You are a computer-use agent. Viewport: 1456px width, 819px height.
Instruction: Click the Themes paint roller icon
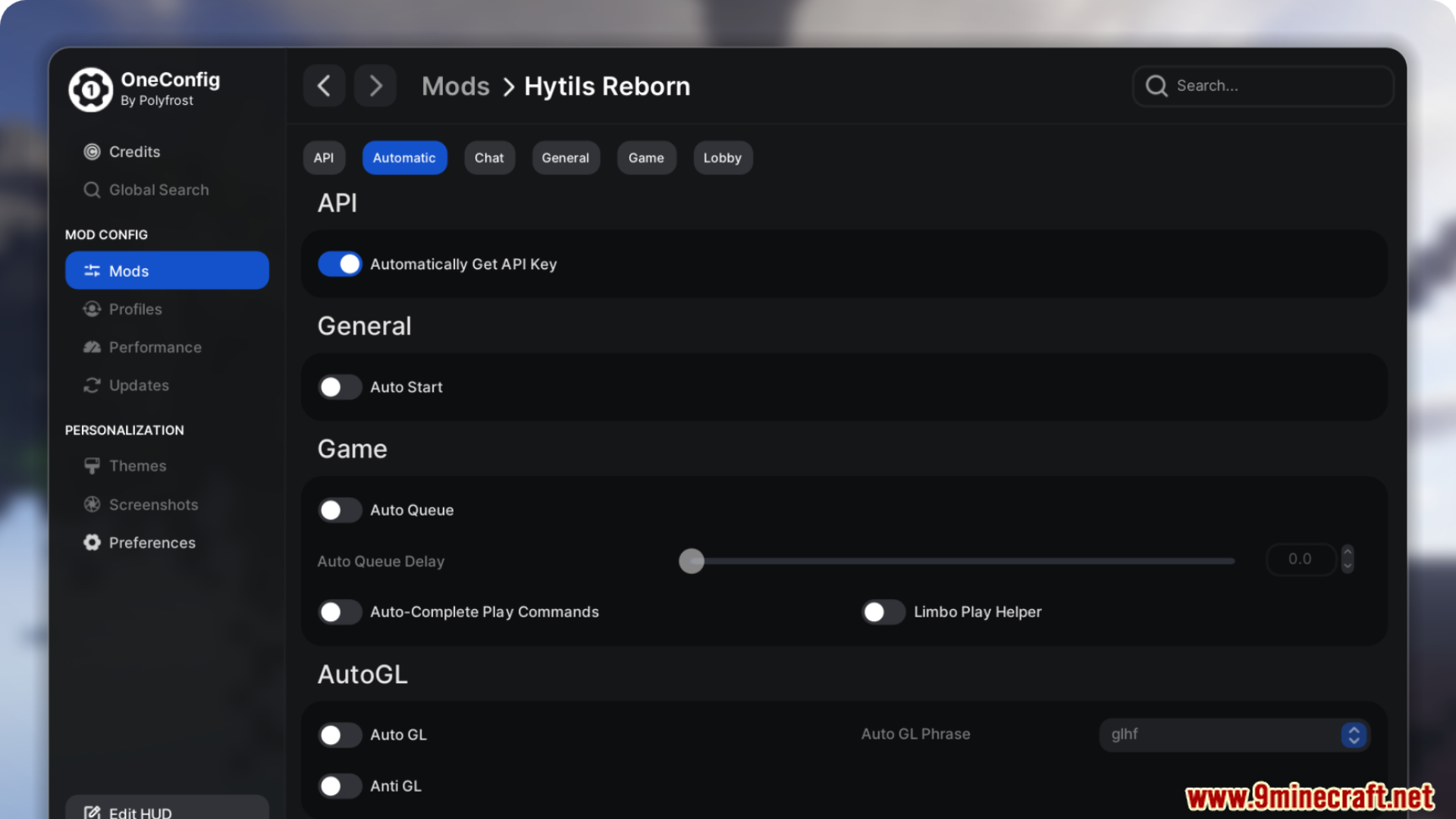92,466
